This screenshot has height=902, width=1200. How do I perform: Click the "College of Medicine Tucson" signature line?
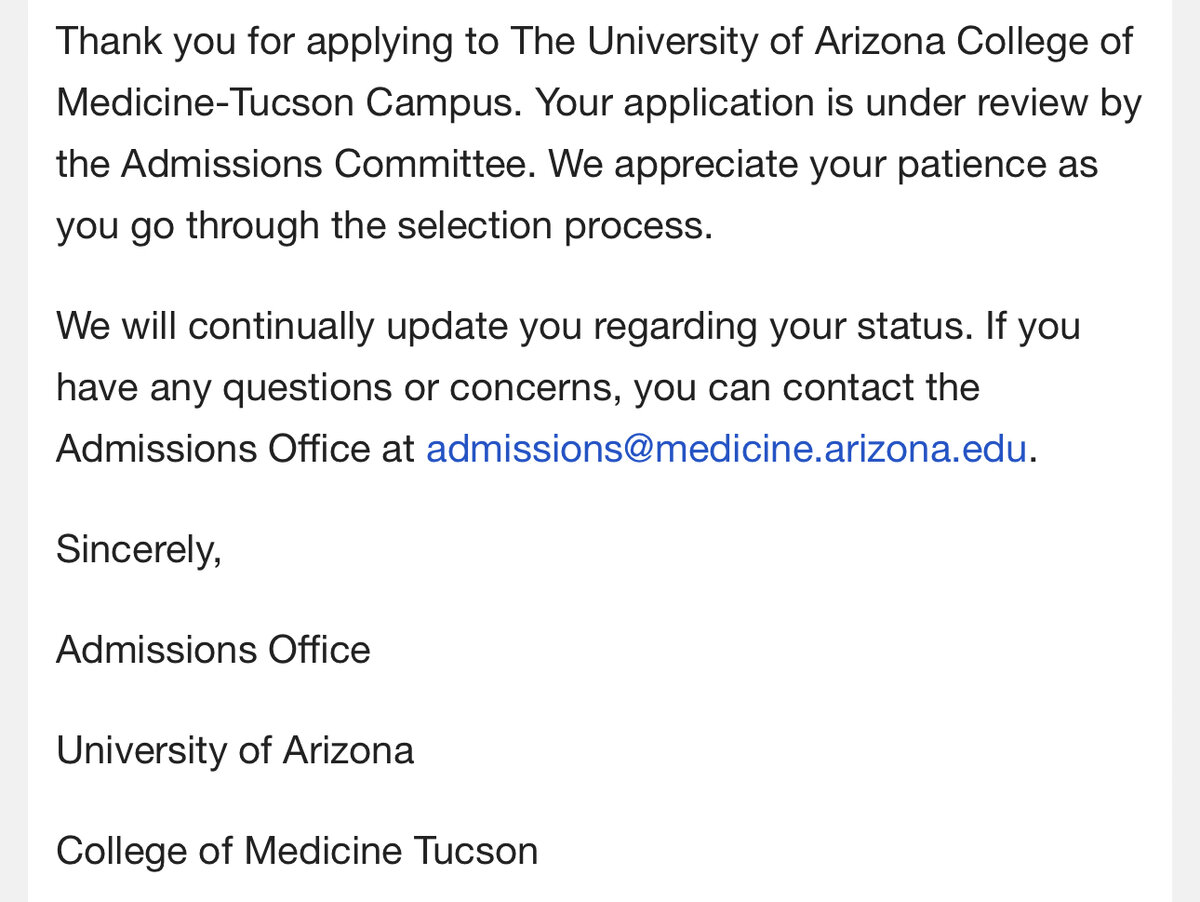297,851
